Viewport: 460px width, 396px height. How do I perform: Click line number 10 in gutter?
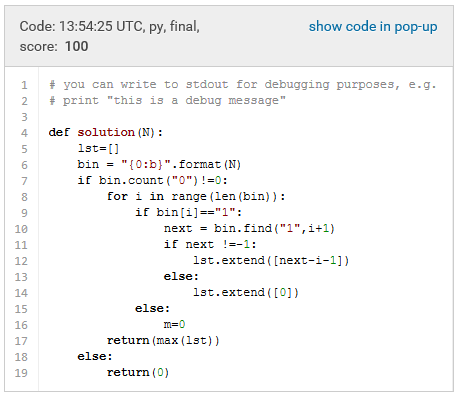click(x=21, y=229)
